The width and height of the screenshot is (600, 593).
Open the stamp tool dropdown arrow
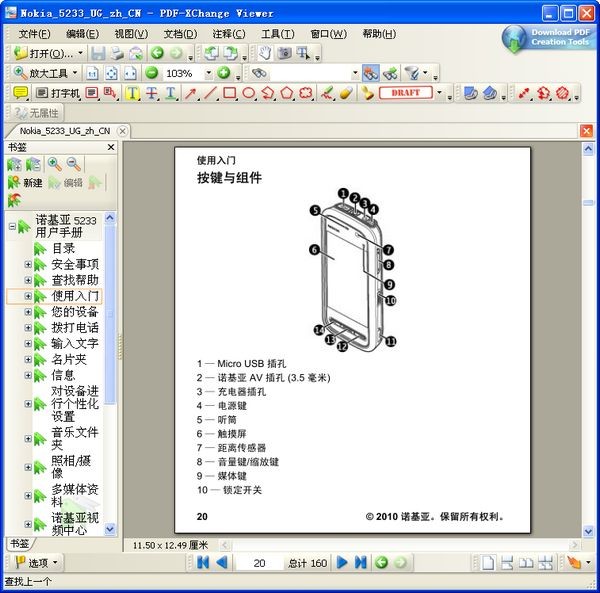(x=439, y=93)
